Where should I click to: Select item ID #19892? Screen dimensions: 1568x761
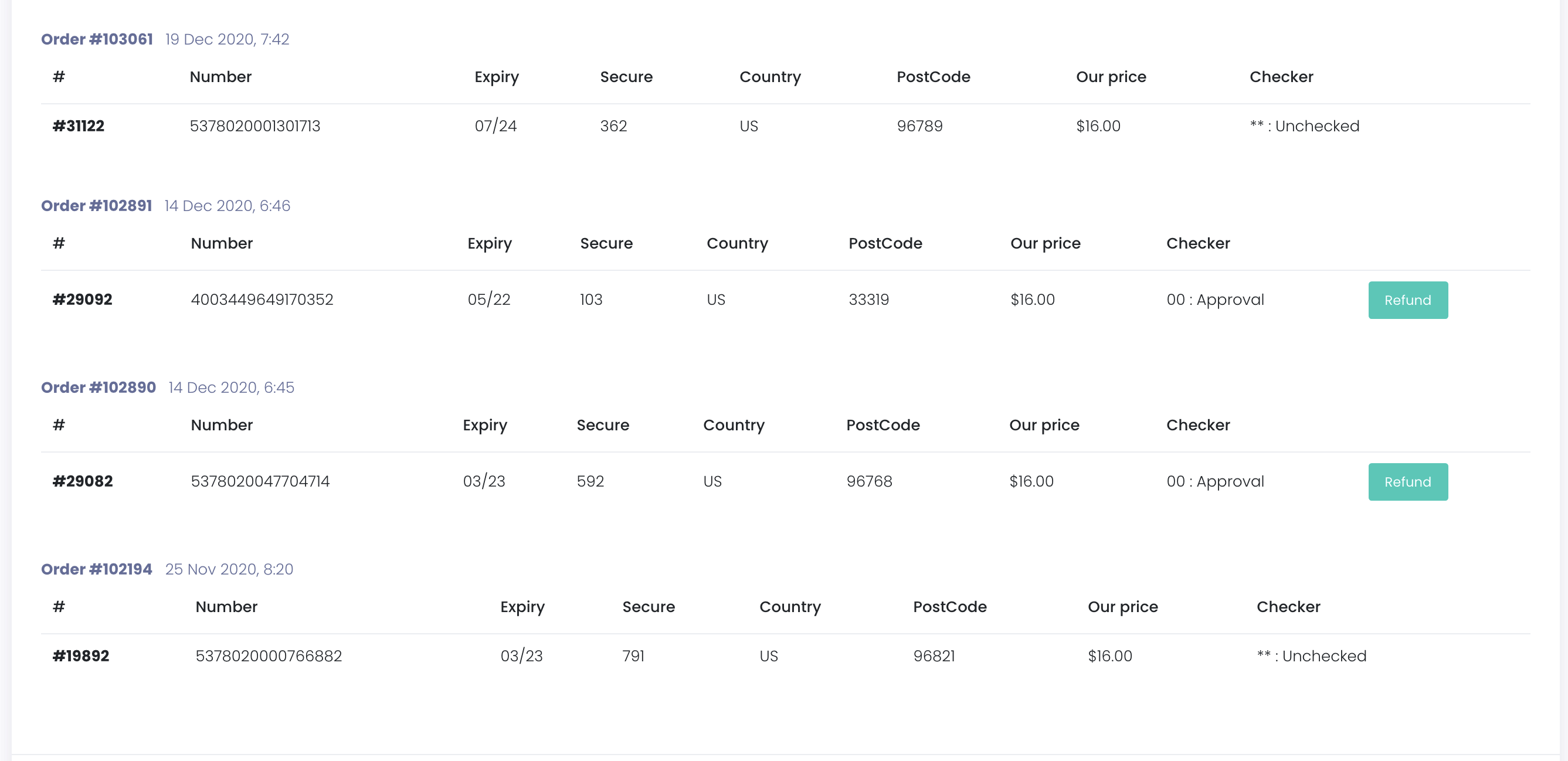(x=81, y=656)
